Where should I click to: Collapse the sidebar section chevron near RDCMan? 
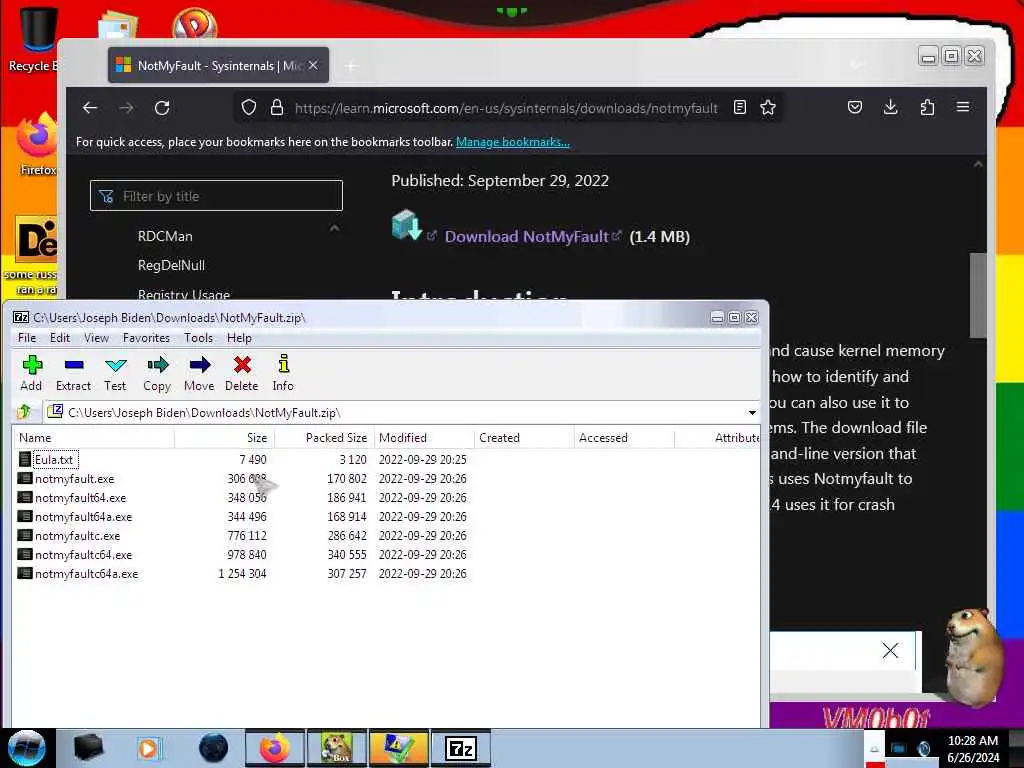334,229
